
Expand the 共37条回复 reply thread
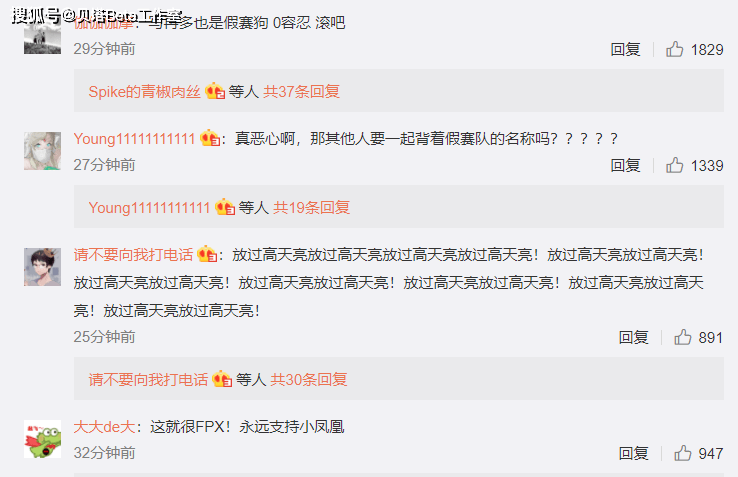pyautogui.click(x=301, y=91)
